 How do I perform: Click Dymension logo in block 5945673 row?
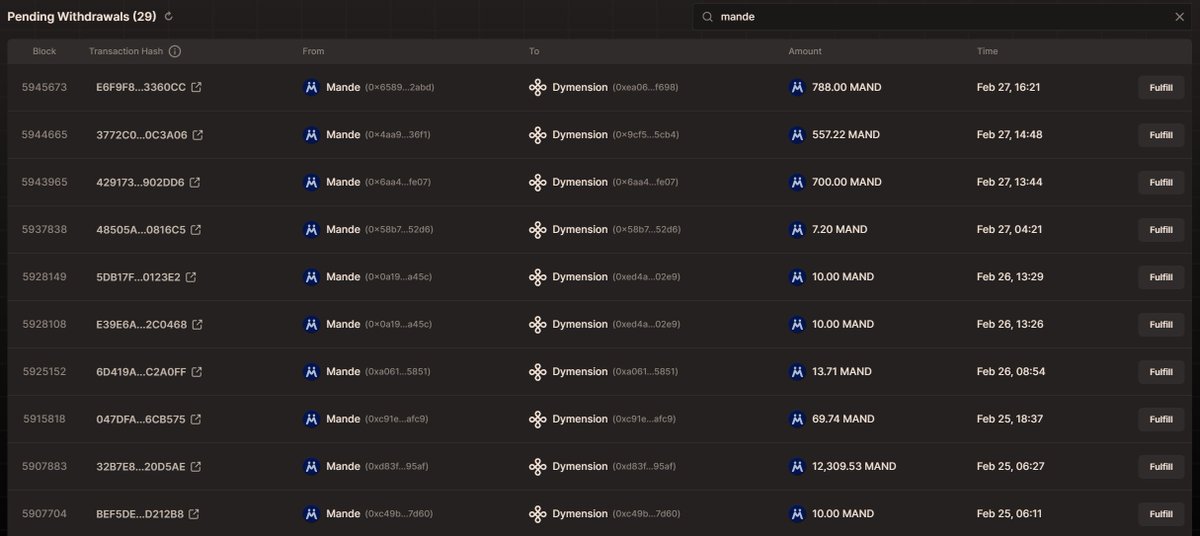point(537,87)
